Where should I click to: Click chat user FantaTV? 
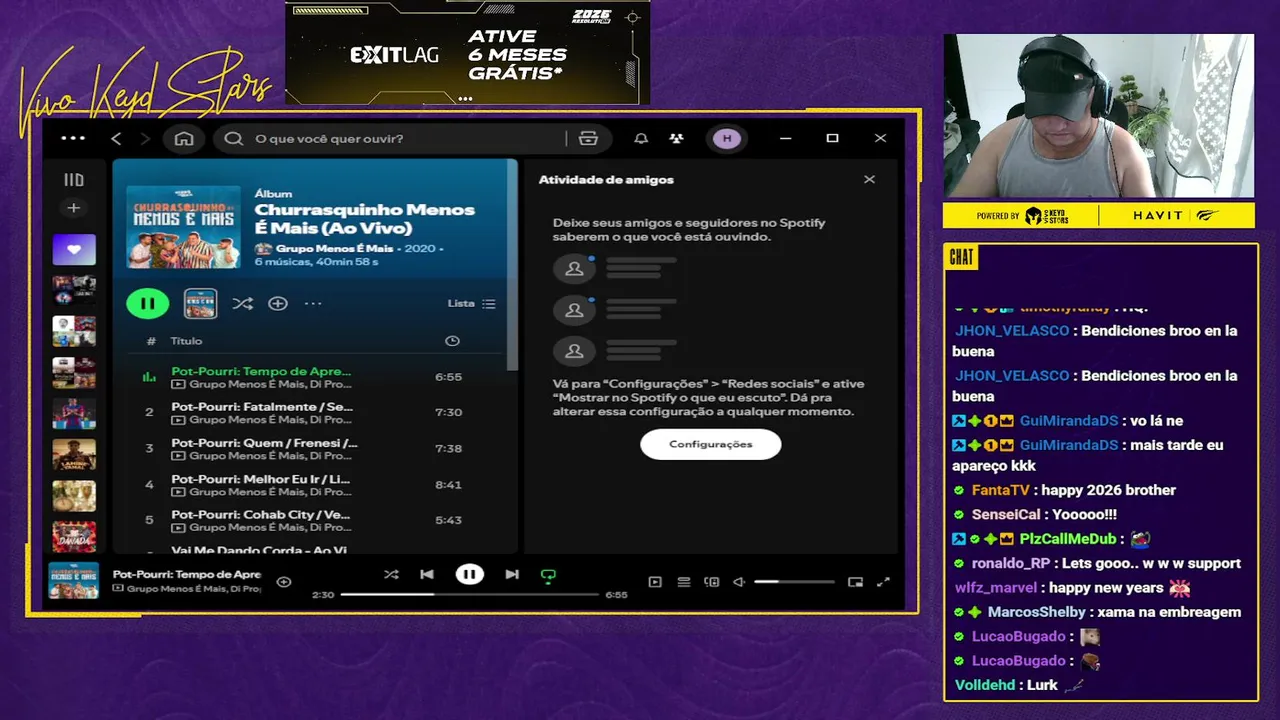1000,490
